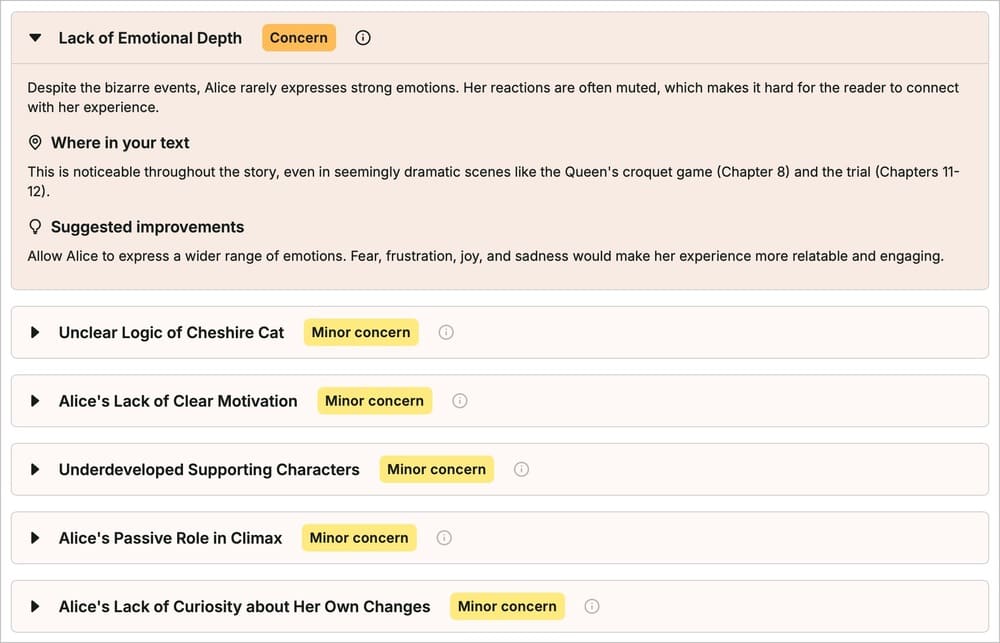1000x643 pixels.
Task: Expand Alice's Lack of Curiosity about Her Own Changes
Action: tap(36, 606)
